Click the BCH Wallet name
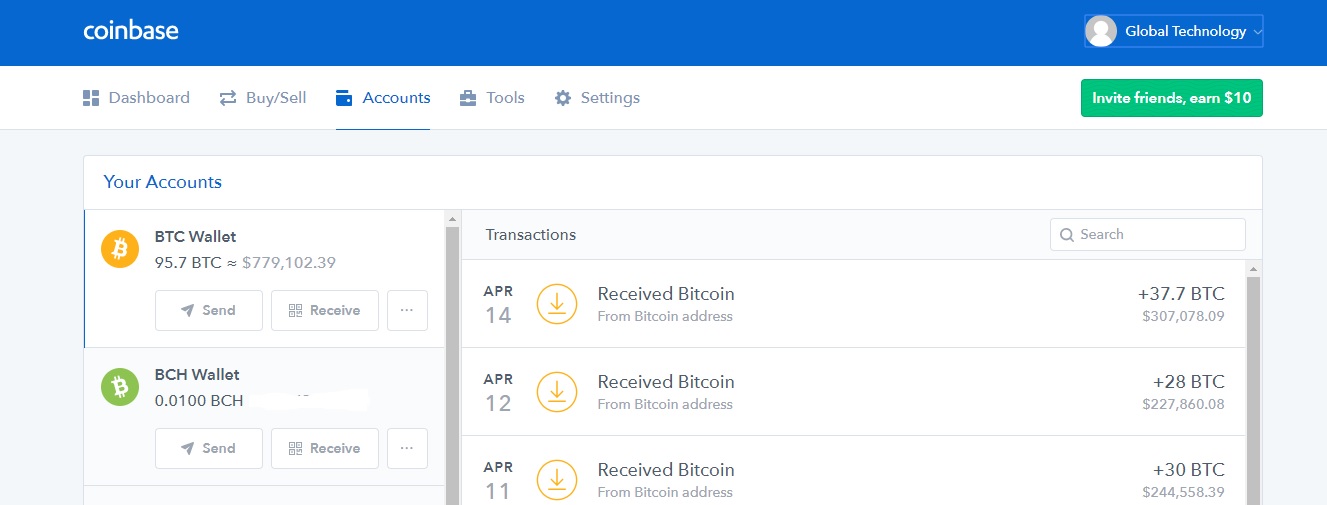The width and height of the screenshot is (1327, 505). 197,375
